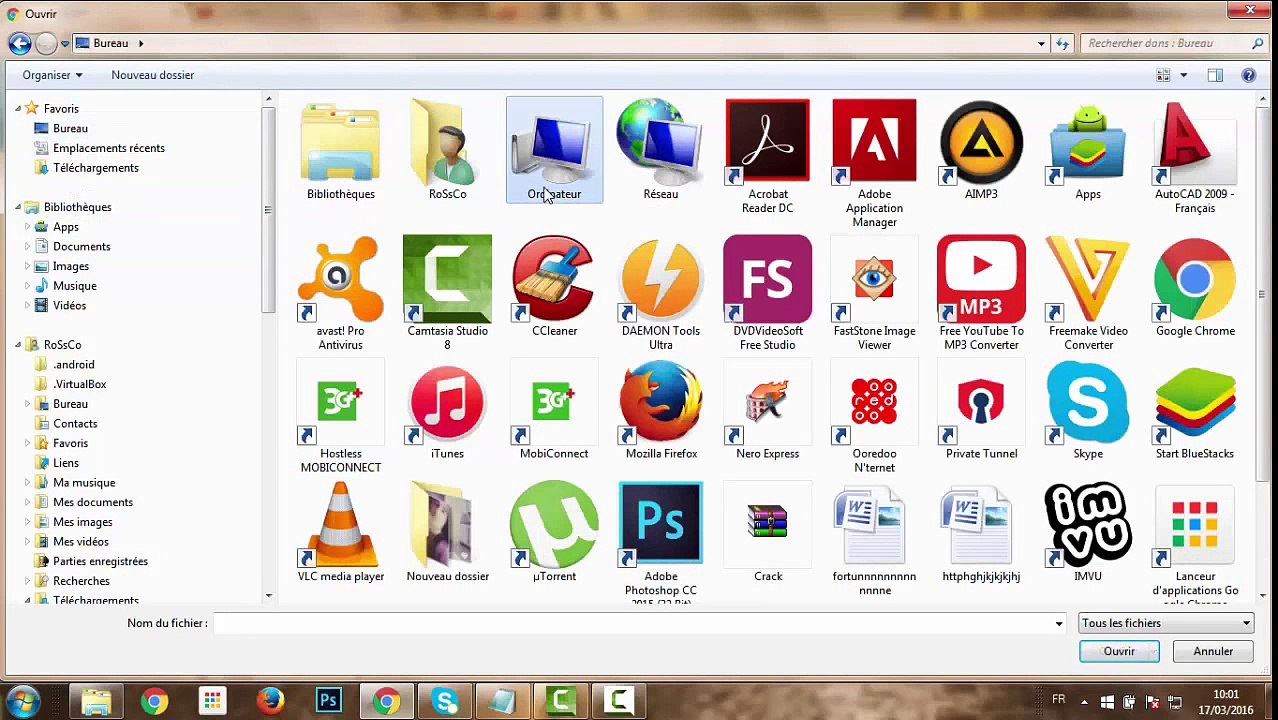Viewport: 1278px width, 720px height.
Task: Select the iTunes shortcut icon
Action: pyautogui.click(x=447, y=403)
